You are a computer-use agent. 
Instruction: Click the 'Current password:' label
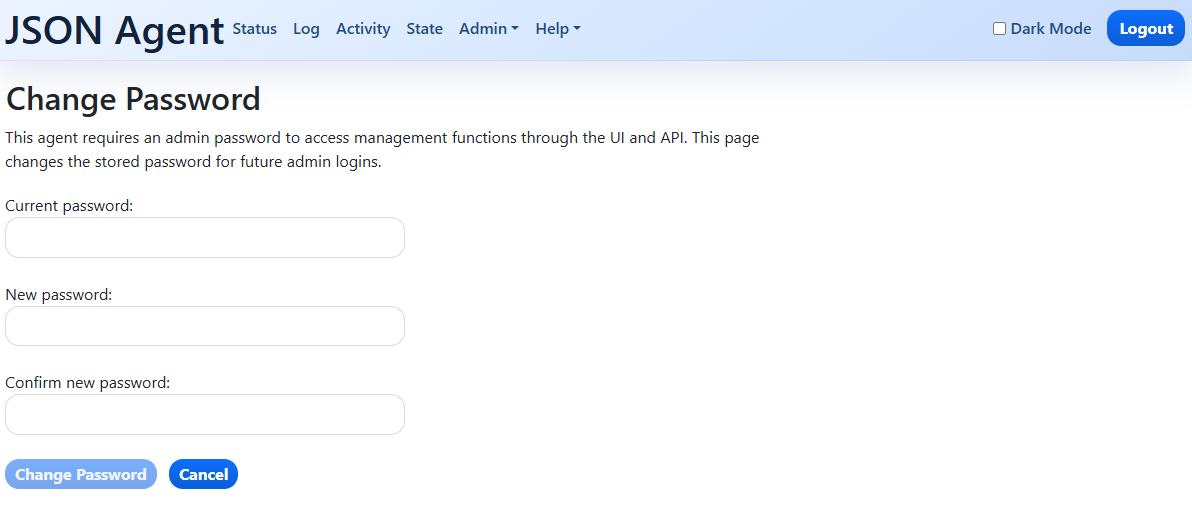pyautogui.click(x=69, y=206)
